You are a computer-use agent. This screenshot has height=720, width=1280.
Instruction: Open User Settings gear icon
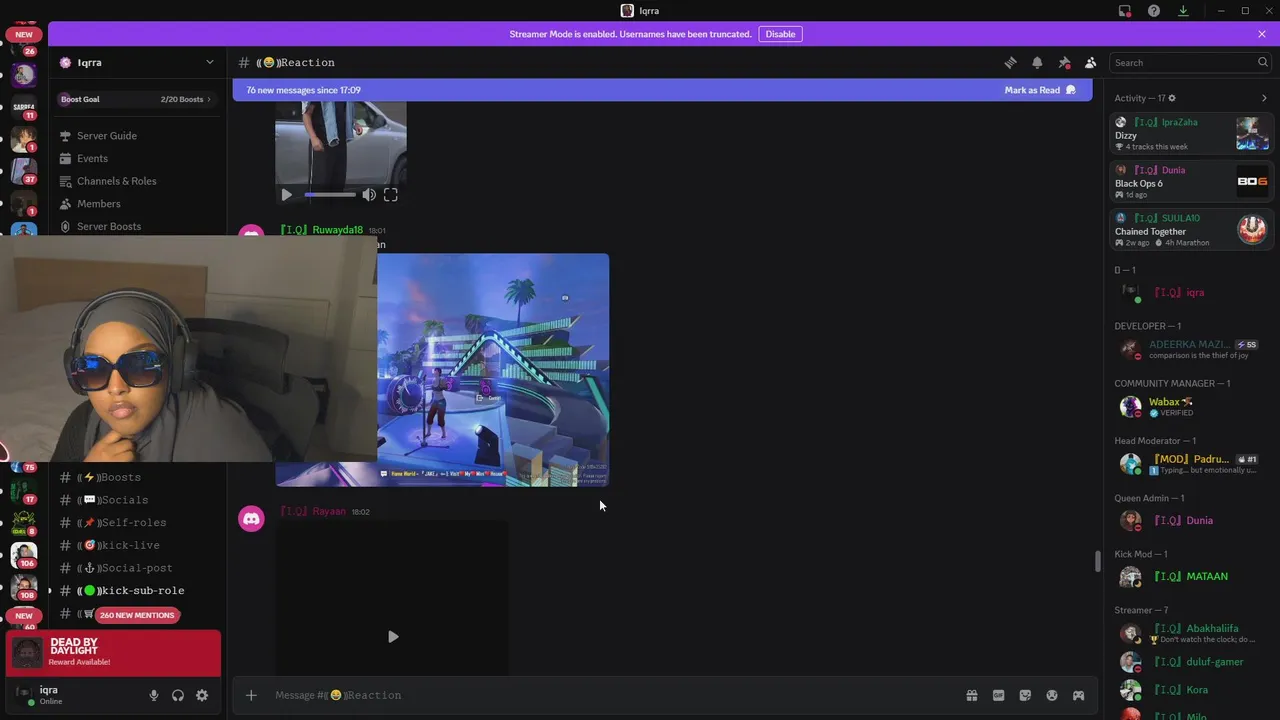[202, 695]
